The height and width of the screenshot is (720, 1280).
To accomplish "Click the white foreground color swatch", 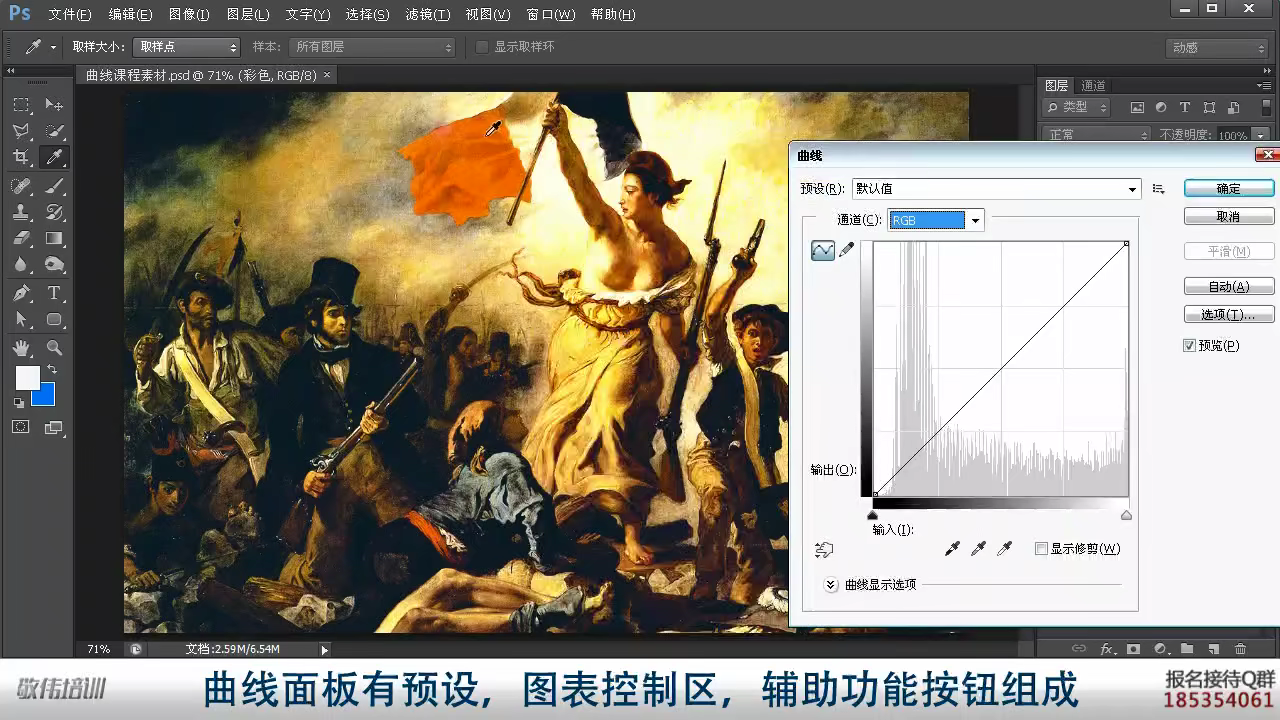I will coord(25,376).
